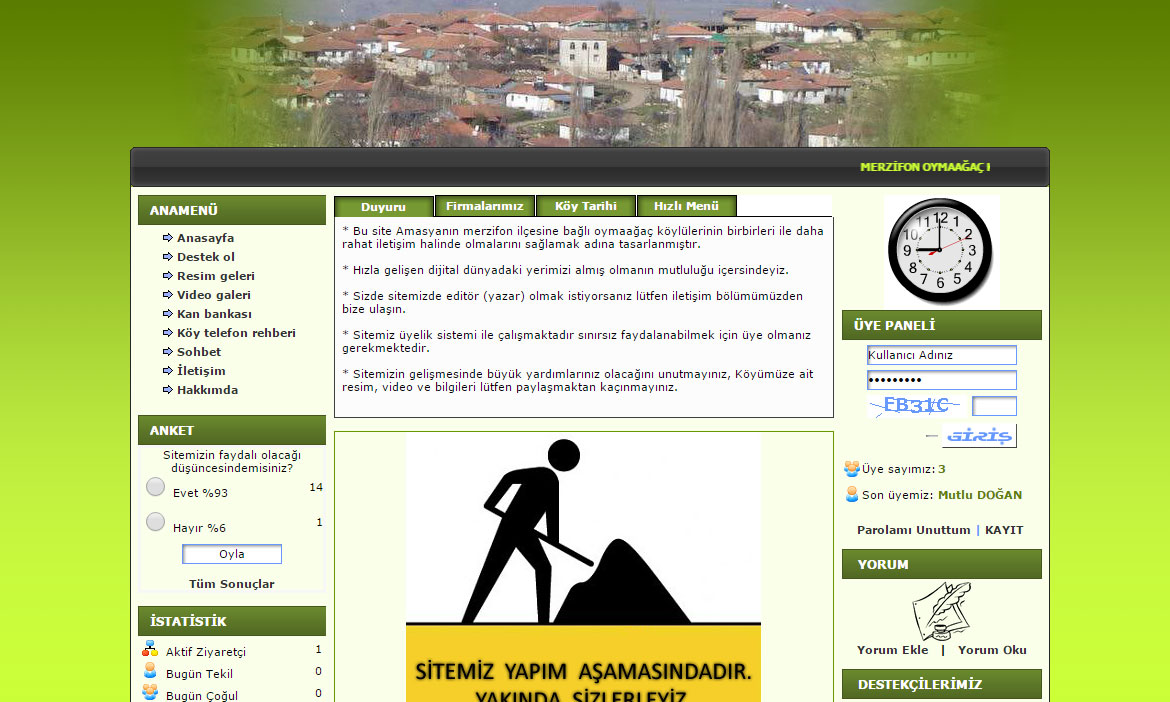This screenshot has width=1170, height=702.
Task: Open Kan bankası page
Action: point(214,314)
